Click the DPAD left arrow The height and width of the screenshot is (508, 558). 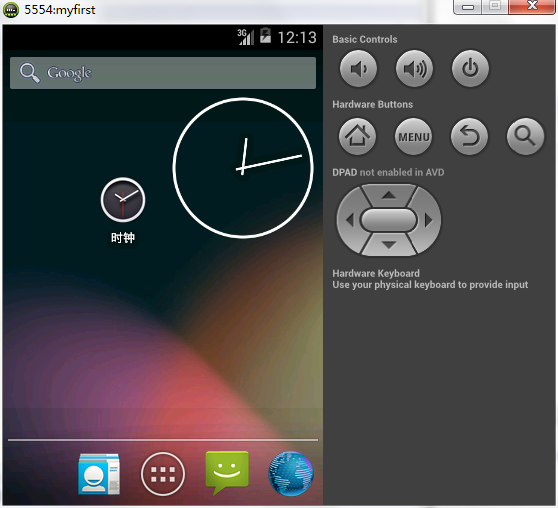[x=350, y=220]
